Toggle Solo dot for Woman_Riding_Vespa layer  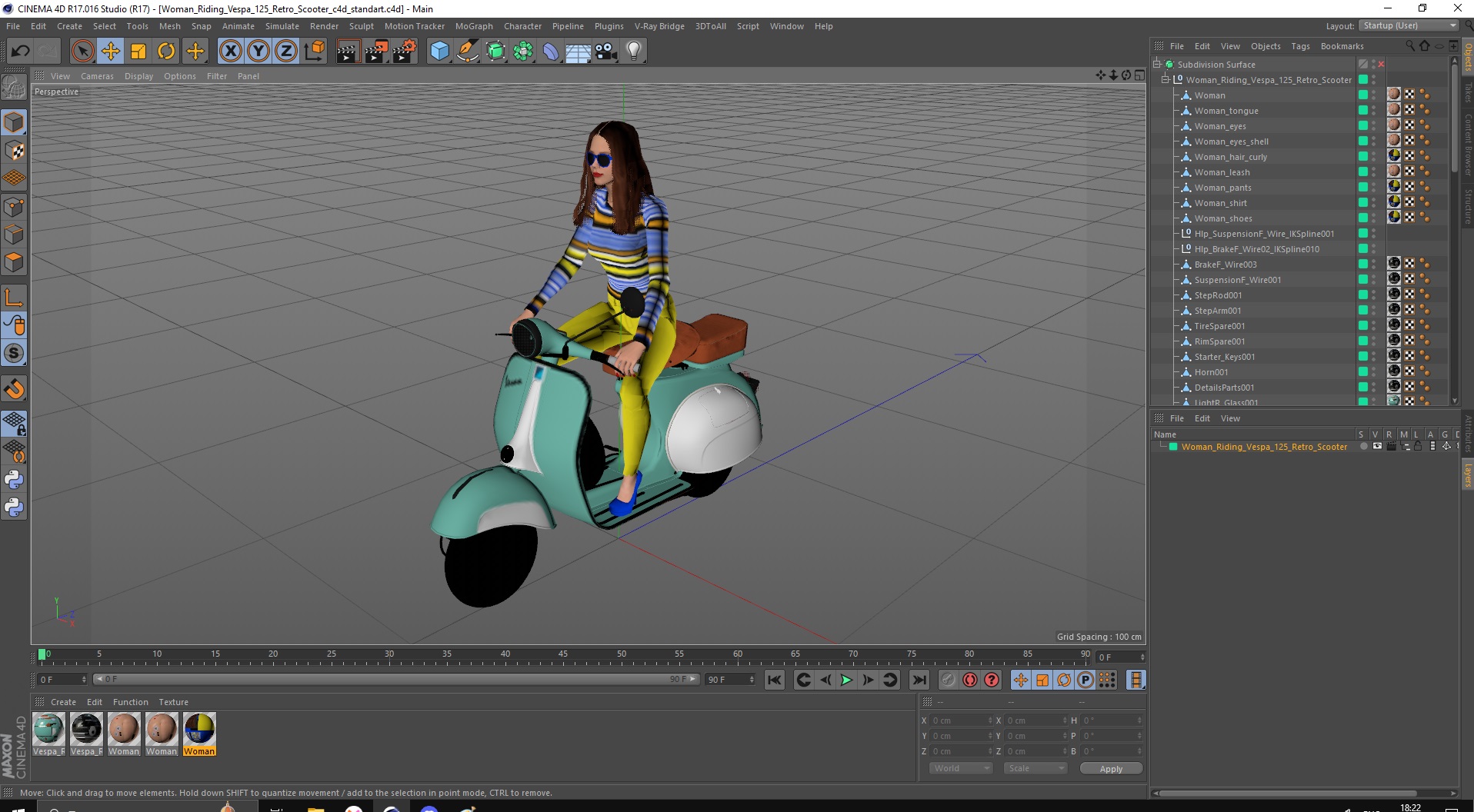pyautogui.click(x=1363, y=446)
